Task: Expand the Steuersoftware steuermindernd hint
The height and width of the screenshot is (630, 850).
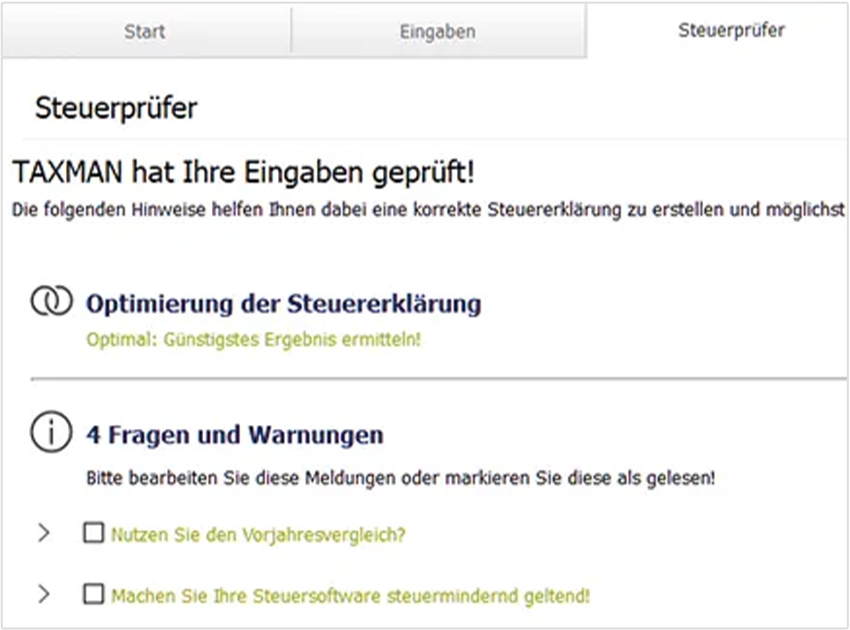Action: pos(42,592)
